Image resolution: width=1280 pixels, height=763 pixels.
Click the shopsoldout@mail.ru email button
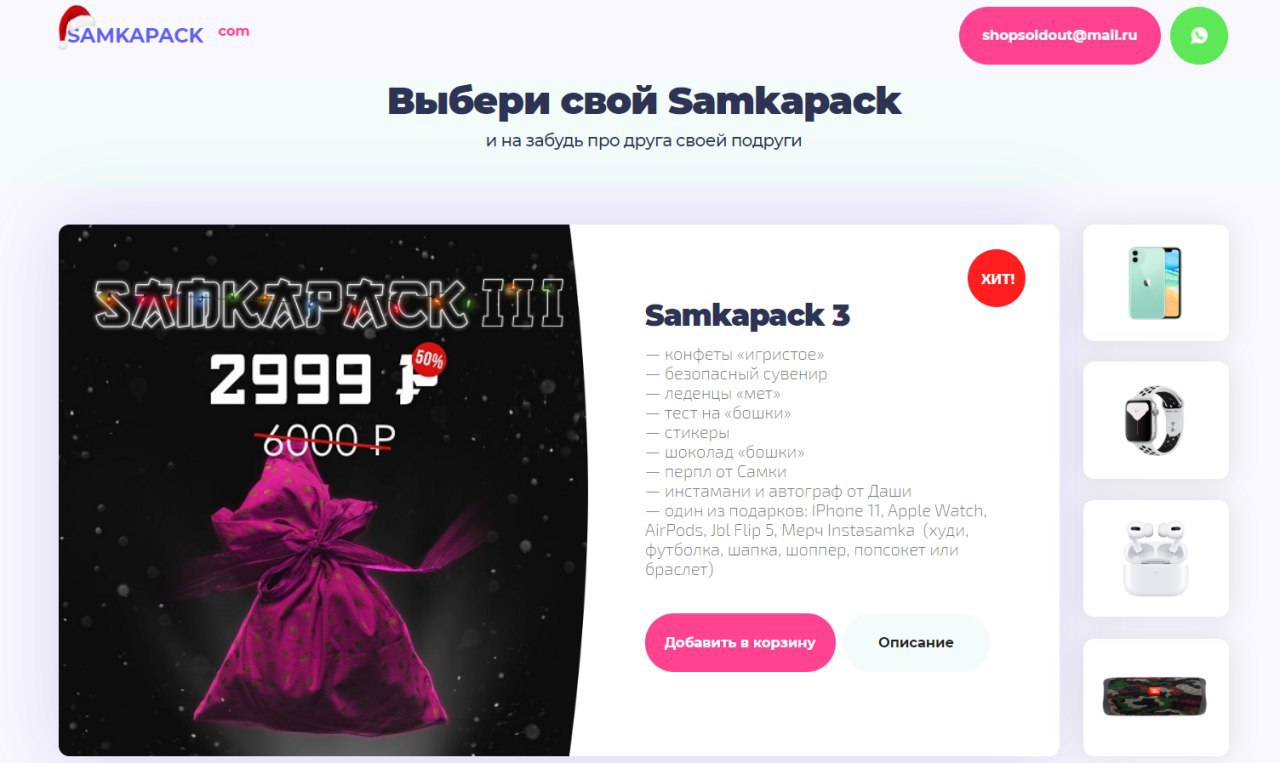pyautogui.click(x=1060, y=36)
